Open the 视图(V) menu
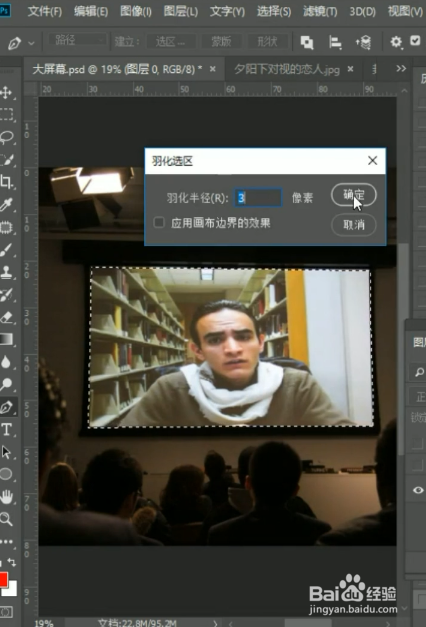 click(x=405, y=11)
